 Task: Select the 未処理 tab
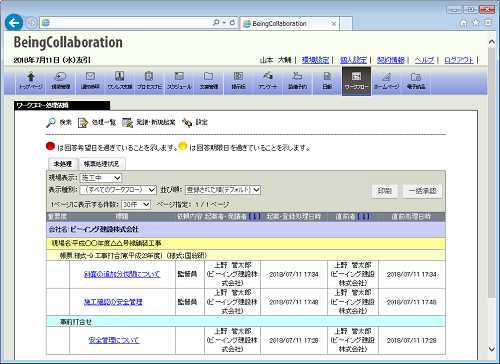pyautogui.click(x=63, y=164)
